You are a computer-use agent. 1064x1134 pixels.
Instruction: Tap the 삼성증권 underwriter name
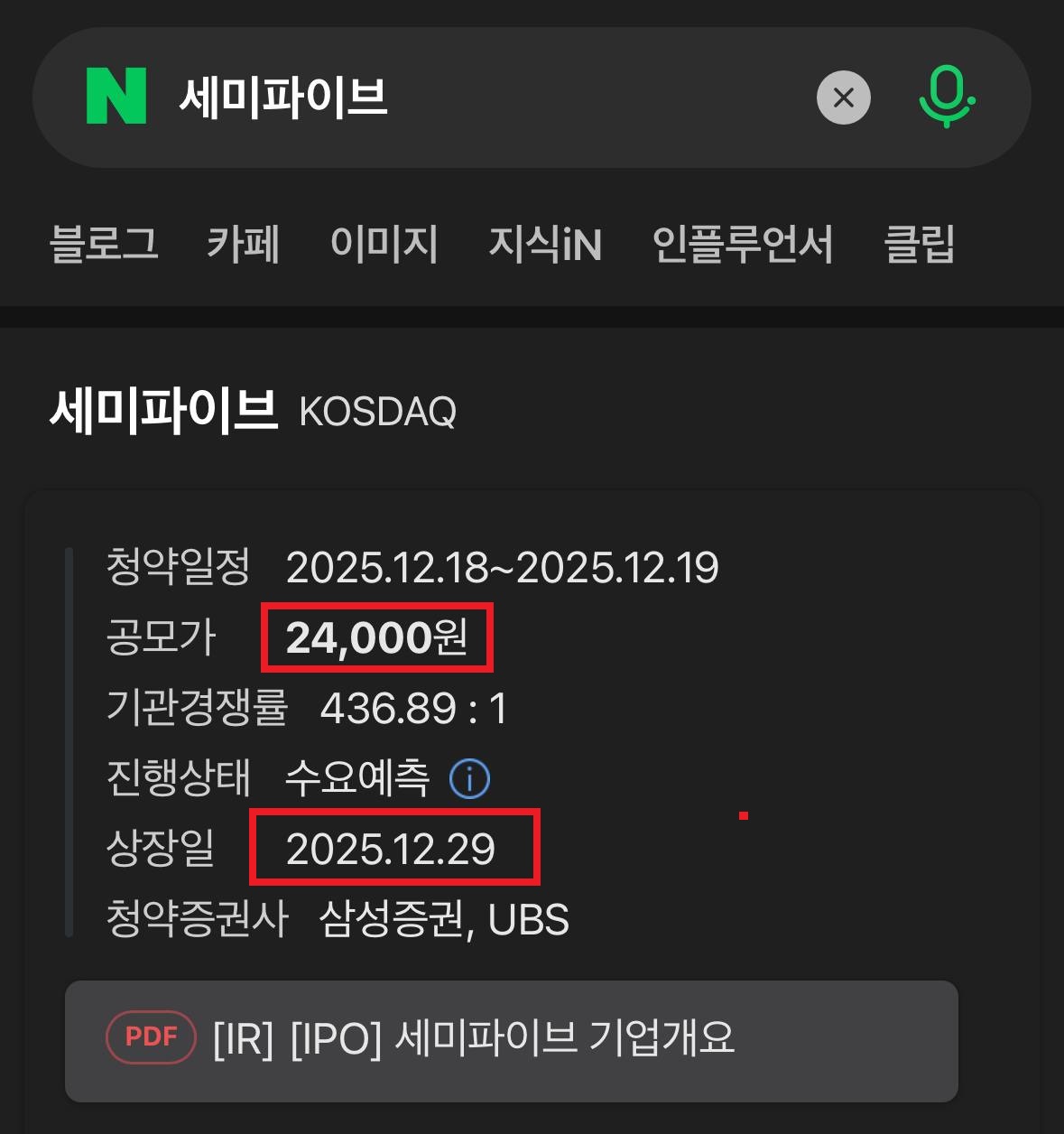(393, 920)
